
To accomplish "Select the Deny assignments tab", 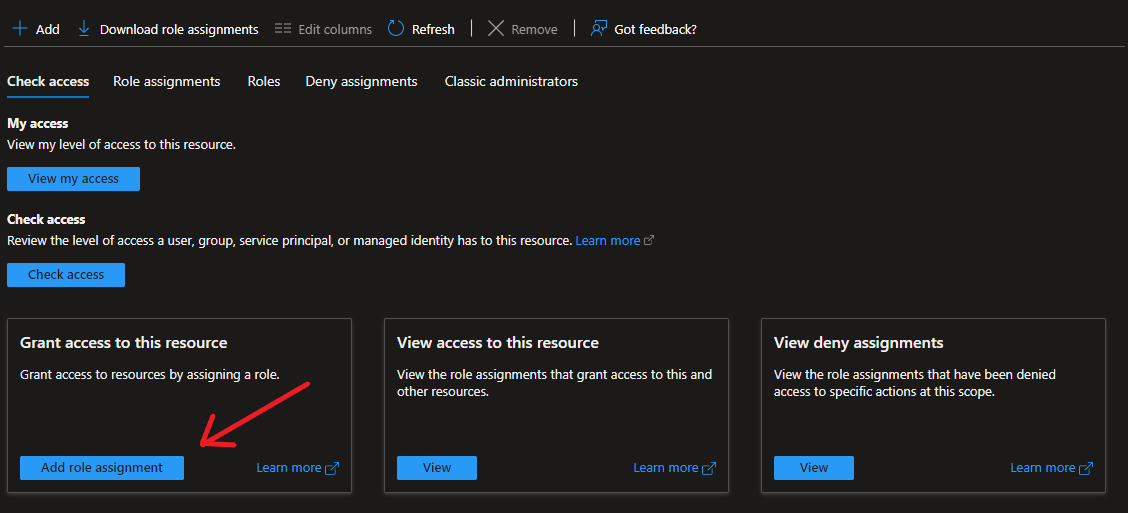I will click(x=361, y=81).
